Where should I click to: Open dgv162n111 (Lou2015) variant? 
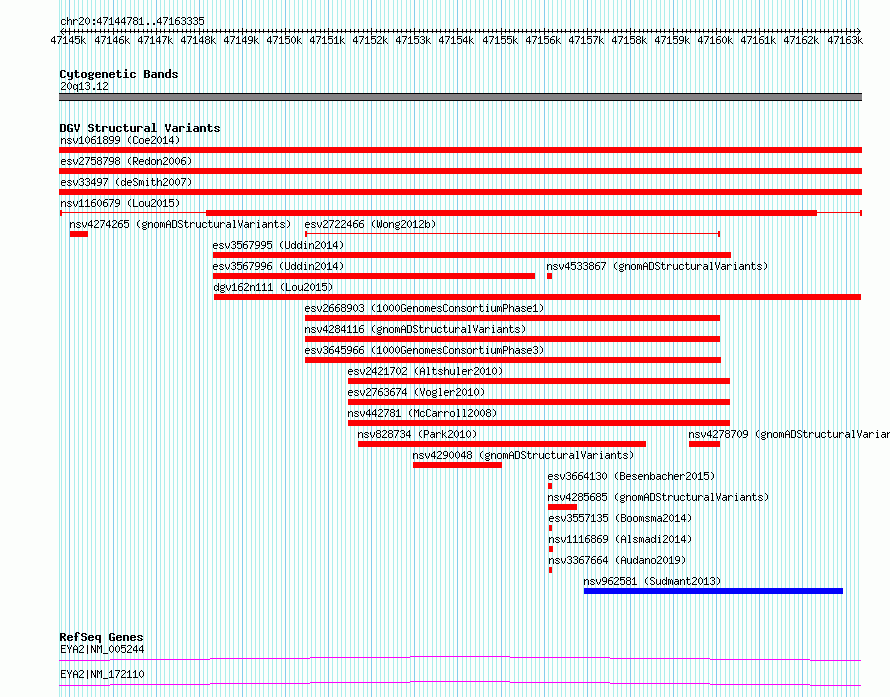pos(273,287)
